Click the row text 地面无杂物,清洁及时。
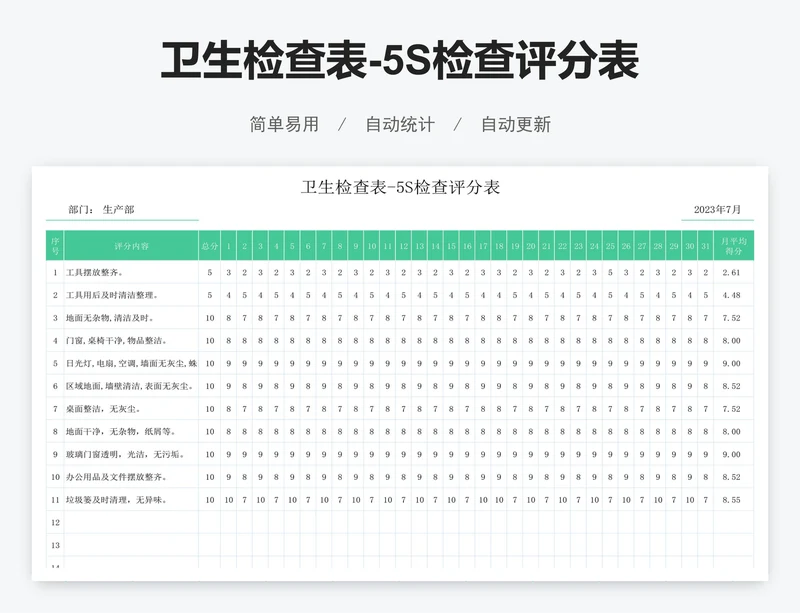This screenshot has width=800, height=613. (x=110, y=318)
